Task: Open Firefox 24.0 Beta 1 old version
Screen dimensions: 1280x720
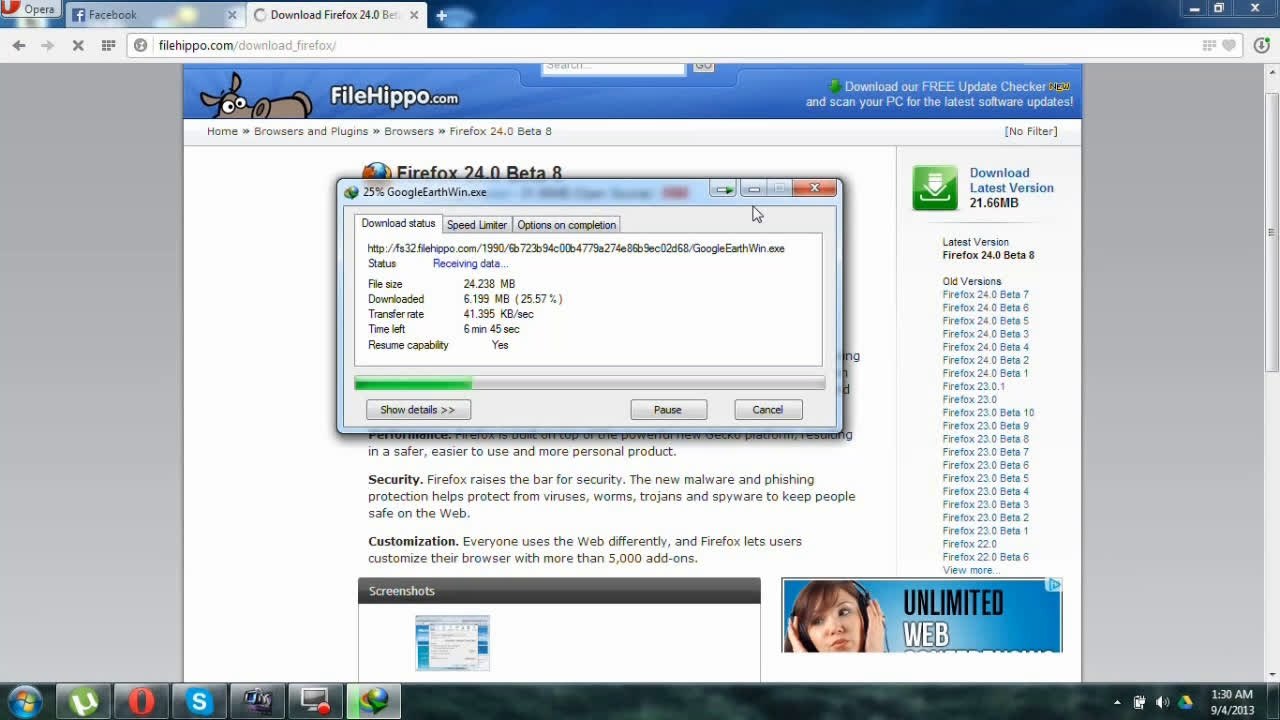Action: (x=985, y=373)
